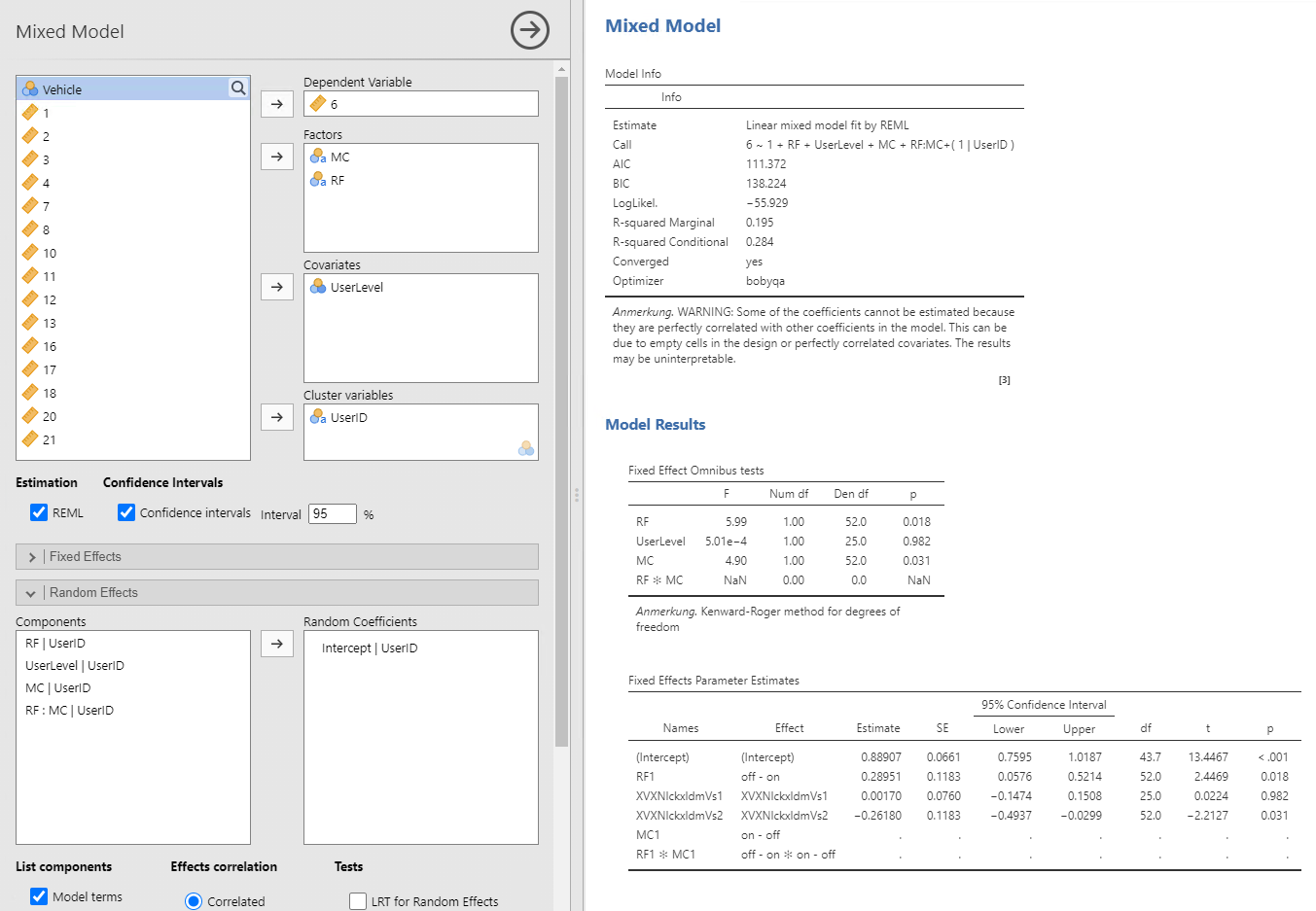Select variable 10 ruler icon
The width and height of the screenshot is (1316, 911).
[30, 252]
